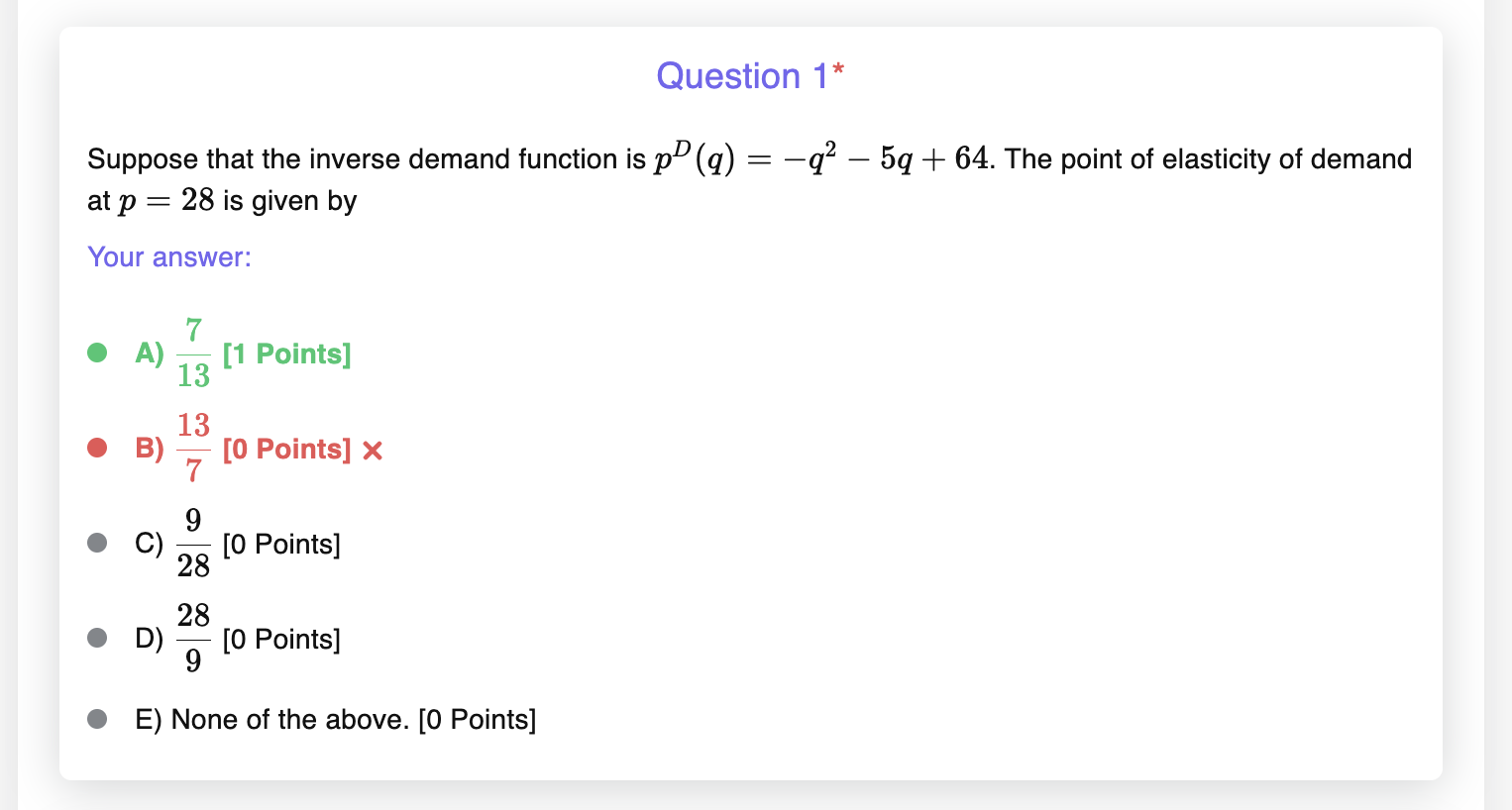Screen dimensions: 1512x810
Task: Click the green filled indicator beside option A
Action: click(97, 352)
